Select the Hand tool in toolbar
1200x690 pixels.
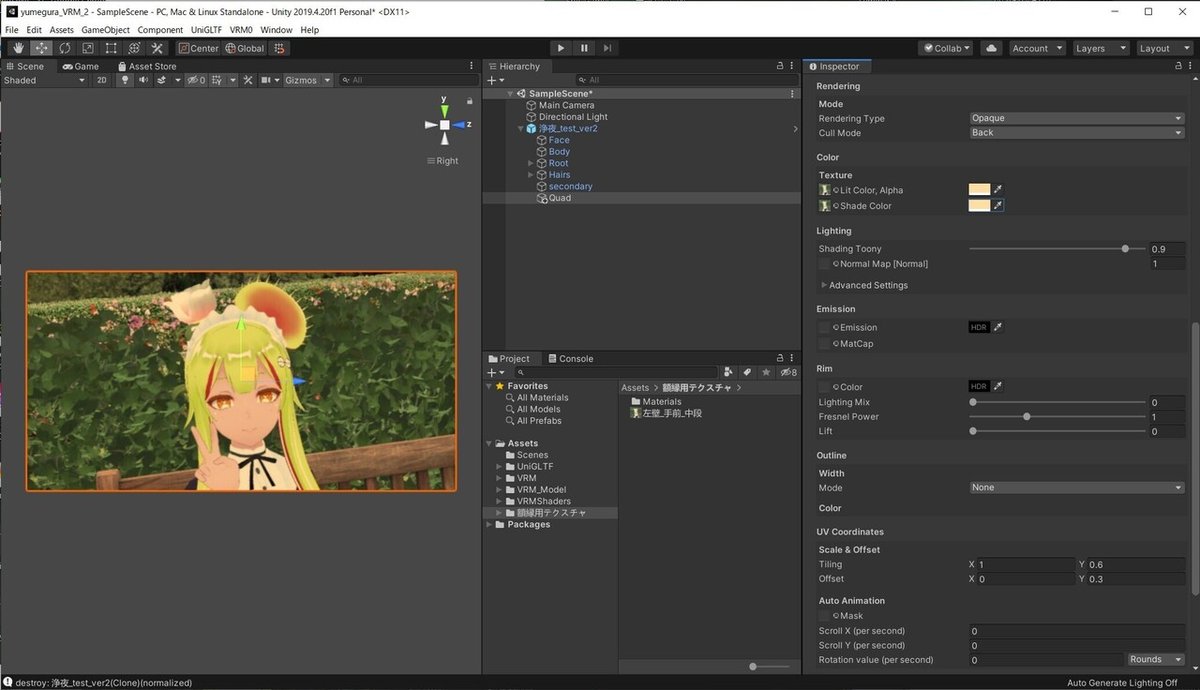(18, 48)
